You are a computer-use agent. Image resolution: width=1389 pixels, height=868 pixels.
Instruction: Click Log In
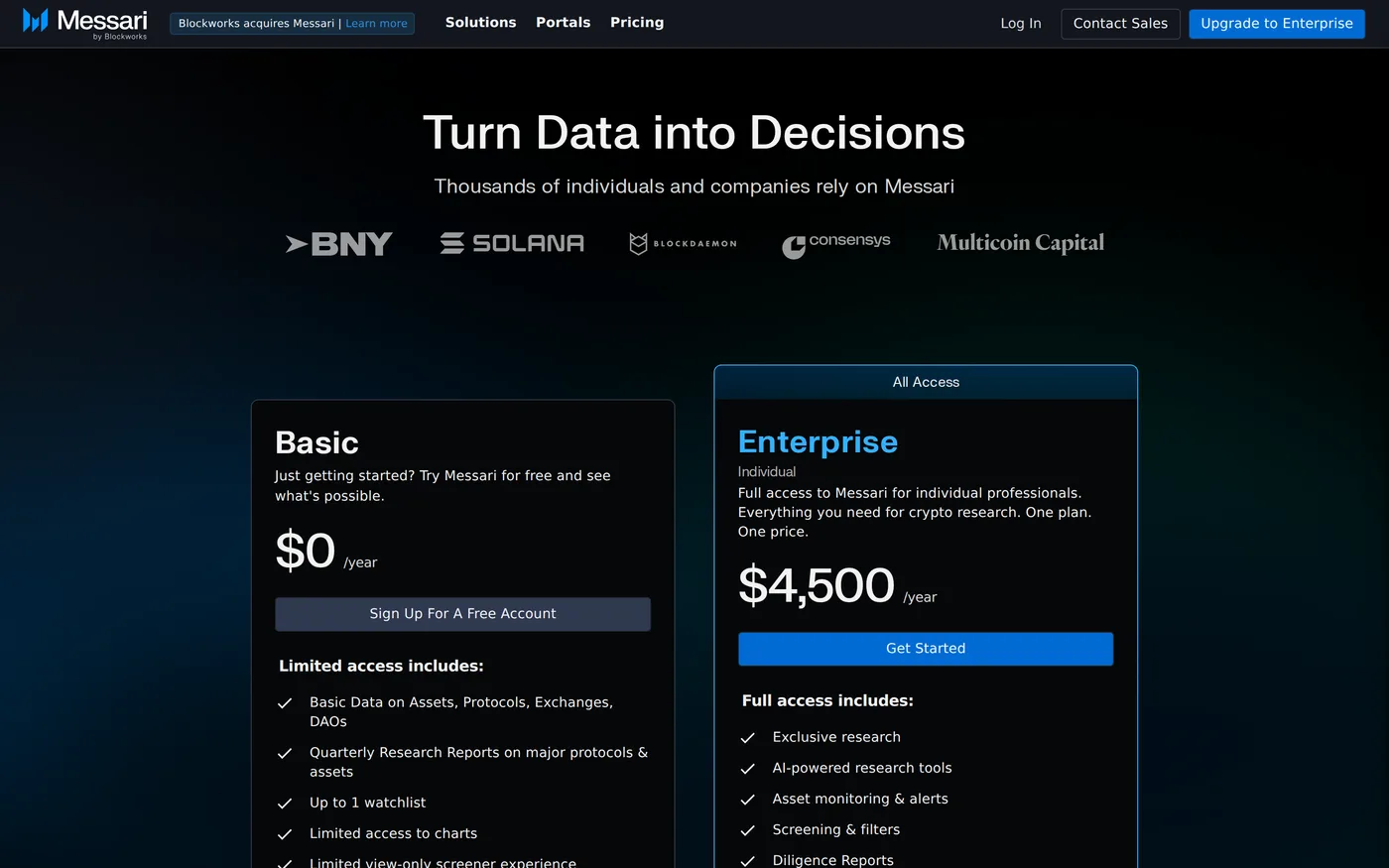coord(1021,23)
